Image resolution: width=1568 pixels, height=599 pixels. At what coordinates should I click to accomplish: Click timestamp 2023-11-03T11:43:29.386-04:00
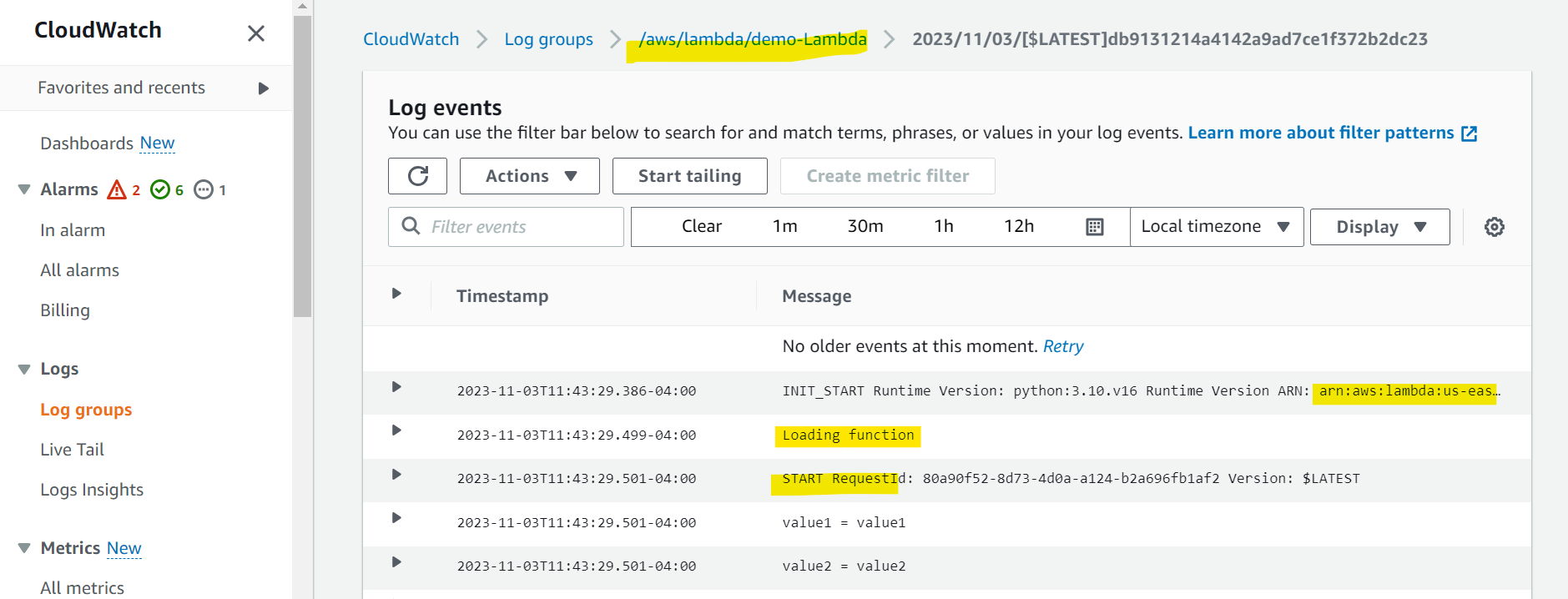click(x=577, y=391)
